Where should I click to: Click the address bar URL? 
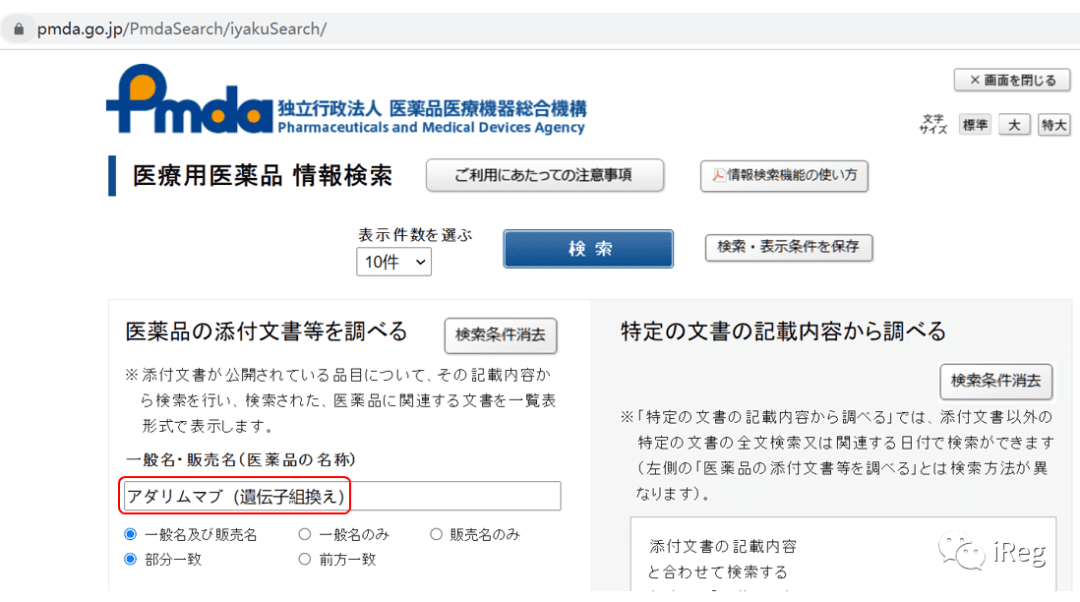tap(182, 29)
